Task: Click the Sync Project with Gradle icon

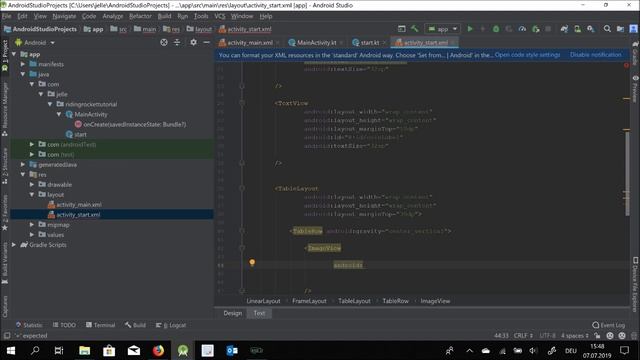Action: (564, 29)
